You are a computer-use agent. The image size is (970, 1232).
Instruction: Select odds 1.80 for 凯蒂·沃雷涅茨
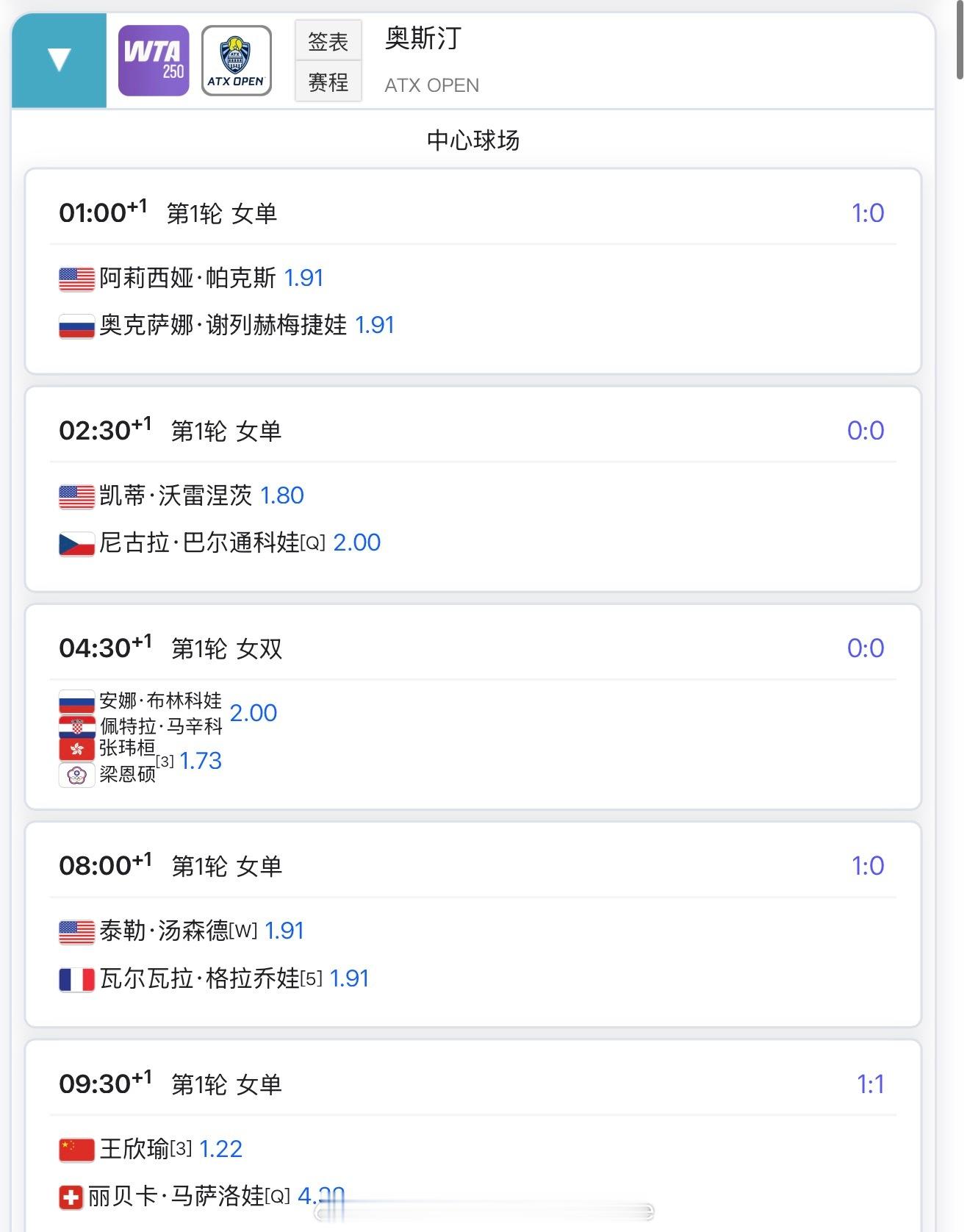(282, 495)
